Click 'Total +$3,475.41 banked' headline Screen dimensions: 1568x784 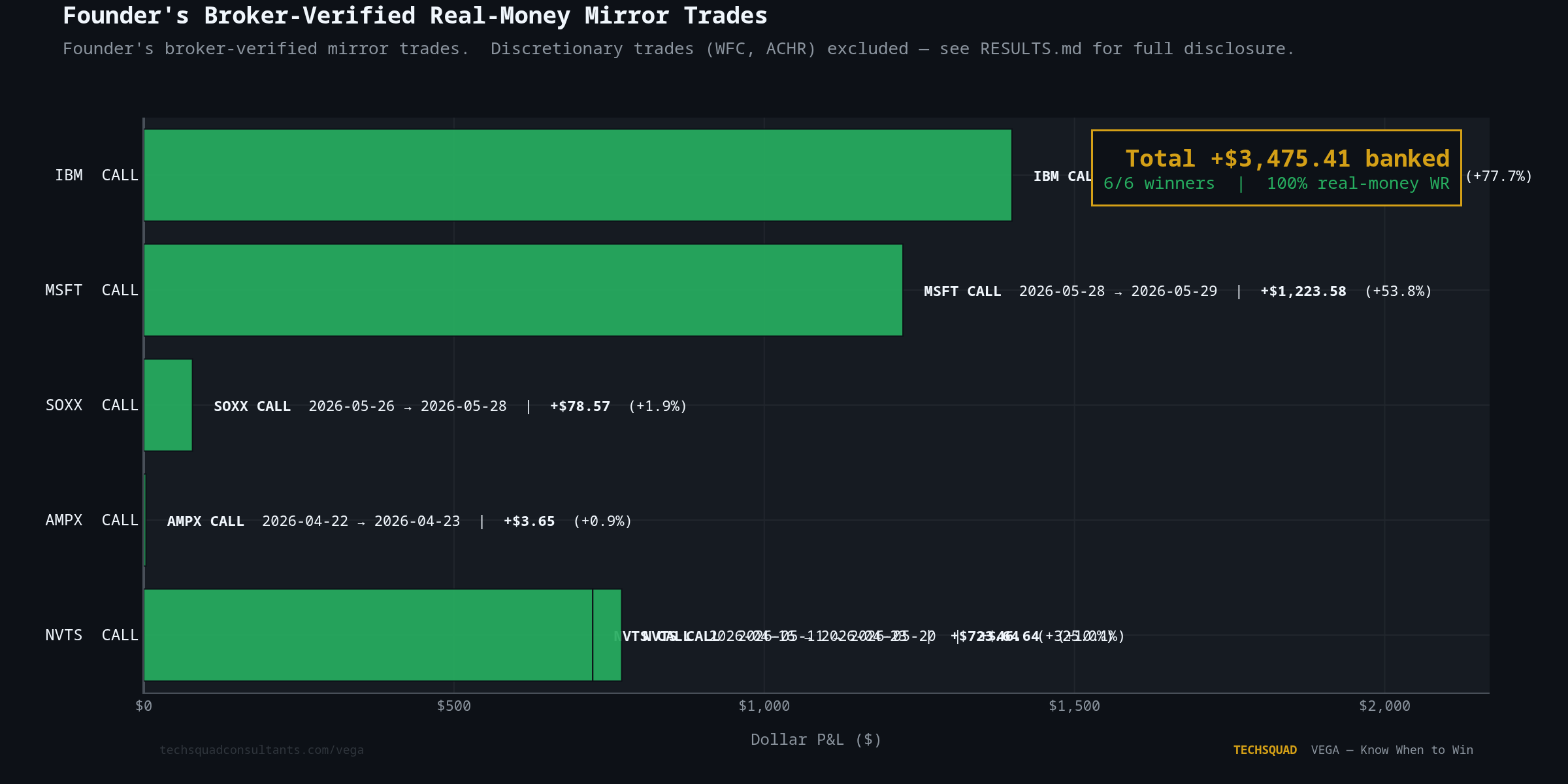pos(1287,159)
